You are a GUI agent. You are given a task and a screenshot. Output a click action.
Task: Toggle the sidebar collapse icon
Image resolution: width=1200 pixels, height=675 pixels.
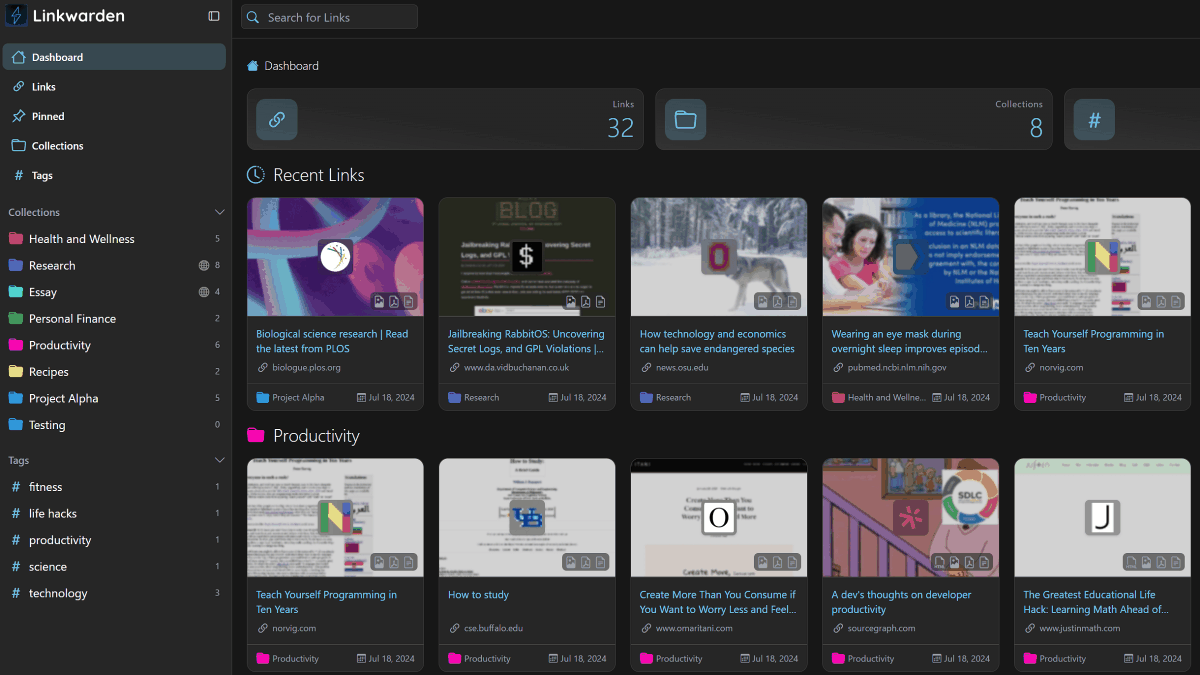coord(214,16)
